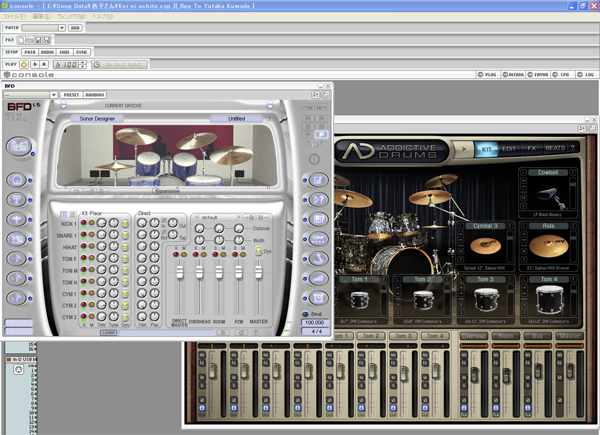Toggle the CPU indicator in console status bar

[561, 75]
